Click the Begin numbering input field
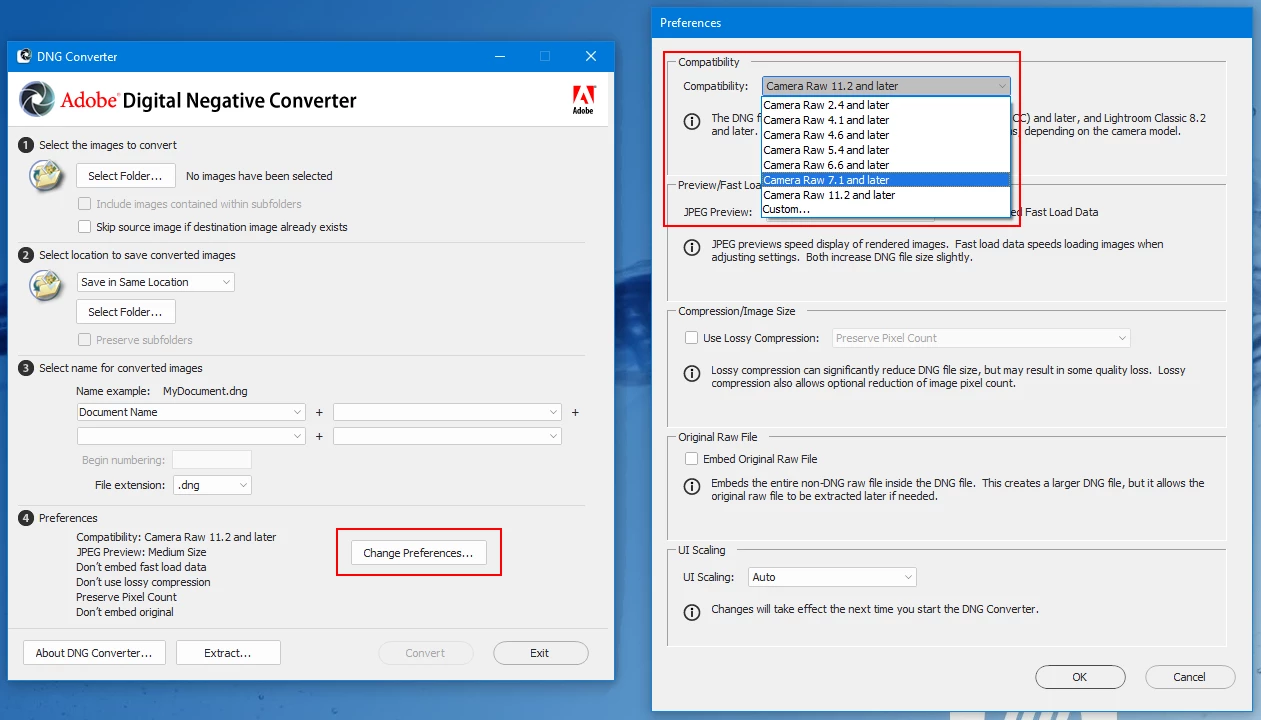This screenshot has width=1261, height=720. (x=212, y=460)
